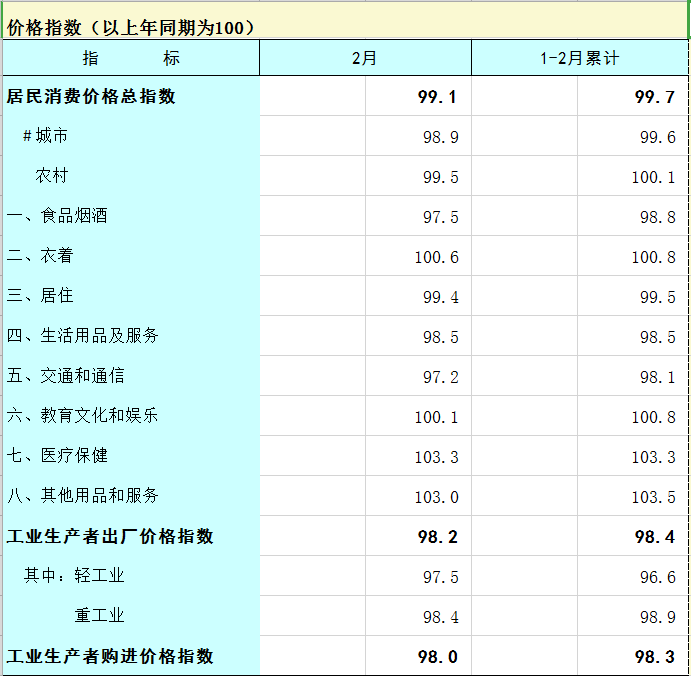691x676 pixels.
Task: Click the 1-2月累计 column header
Action: [x=579, y=58]
